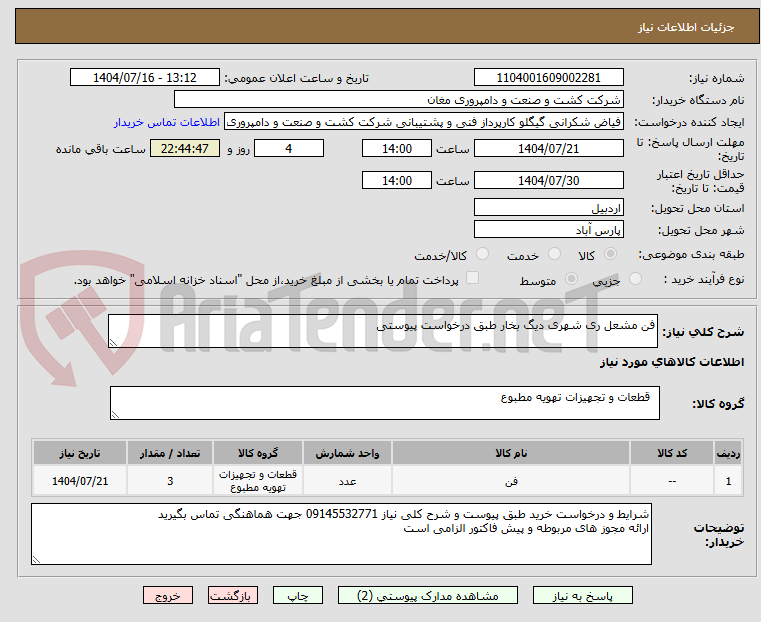The image size is (761, 622).
Task: Click the response deadline time 14:00 field
Action: pos(397,148)
